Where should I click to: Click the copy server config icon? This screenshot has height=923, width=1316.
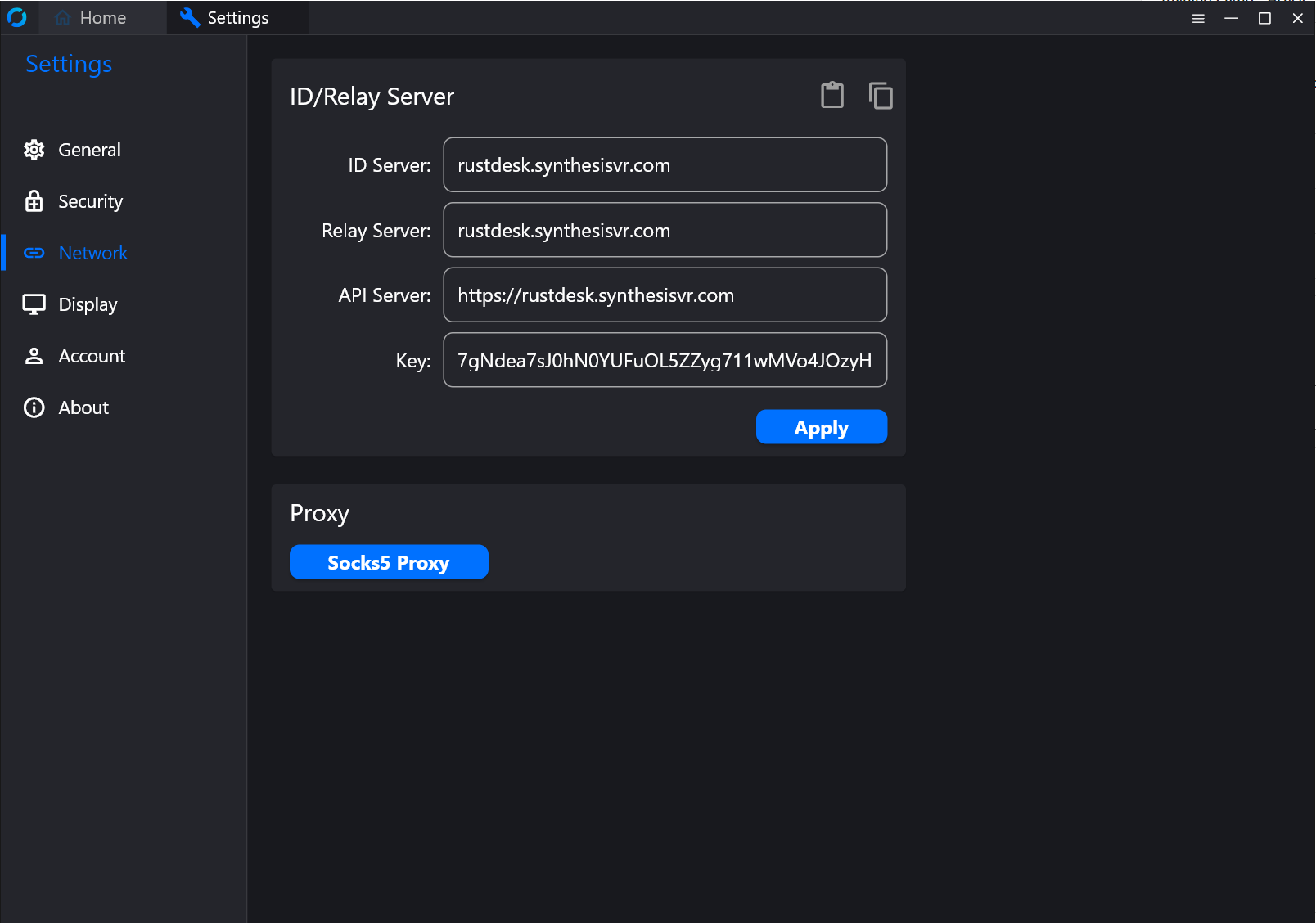[881, 96]
